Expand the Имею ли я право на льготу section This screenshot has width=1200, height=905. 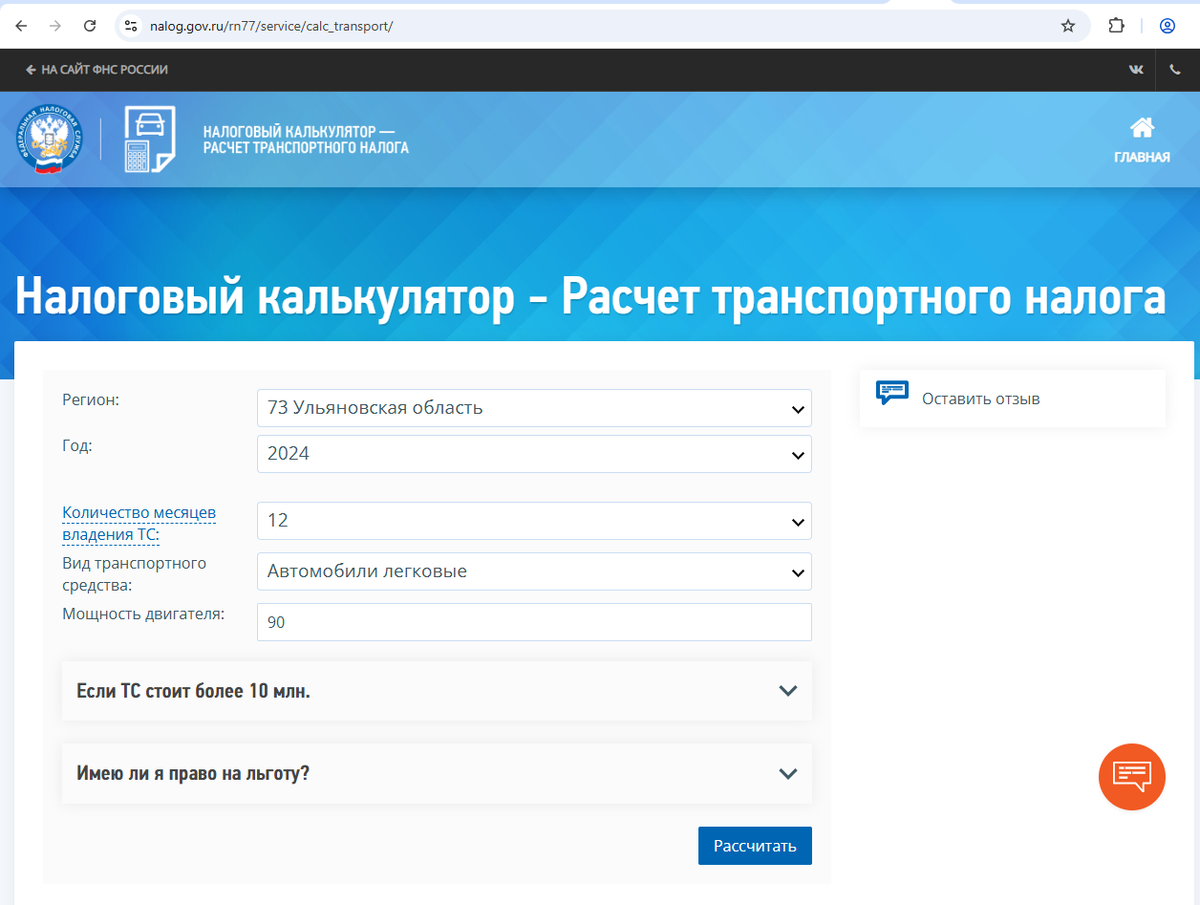[437, 774]
